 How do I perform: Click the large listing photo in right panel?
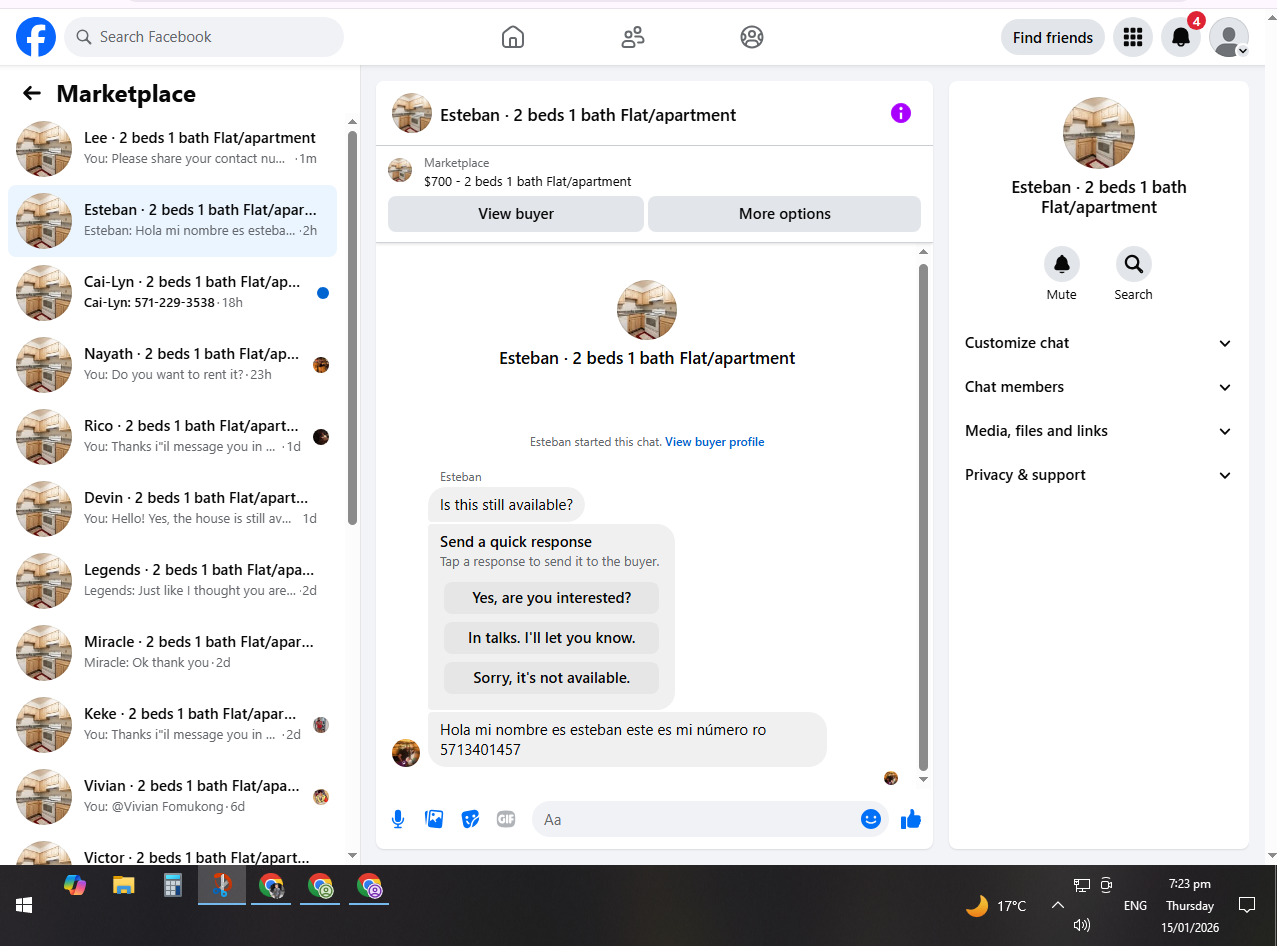pos(1098,133)
